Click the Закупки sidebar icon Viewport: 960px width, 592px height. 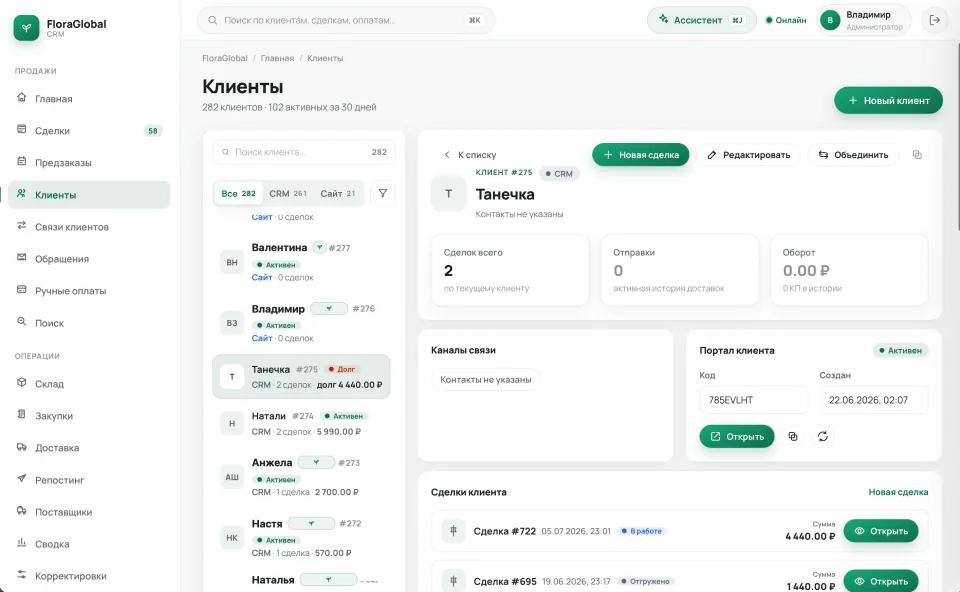21,414
